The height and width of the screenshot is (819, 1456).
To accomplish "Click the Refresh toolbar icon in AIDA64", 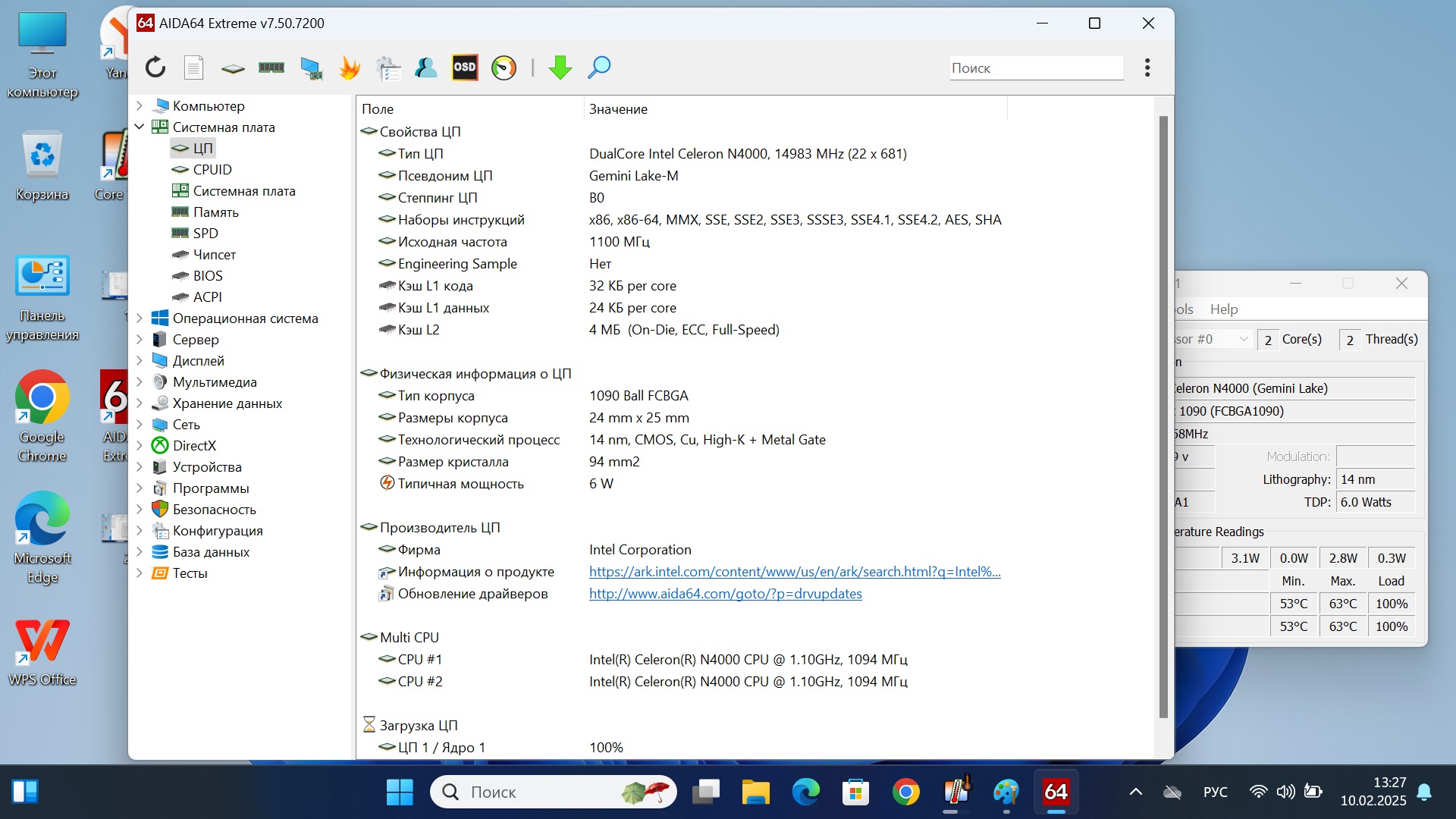I will 155,67.
